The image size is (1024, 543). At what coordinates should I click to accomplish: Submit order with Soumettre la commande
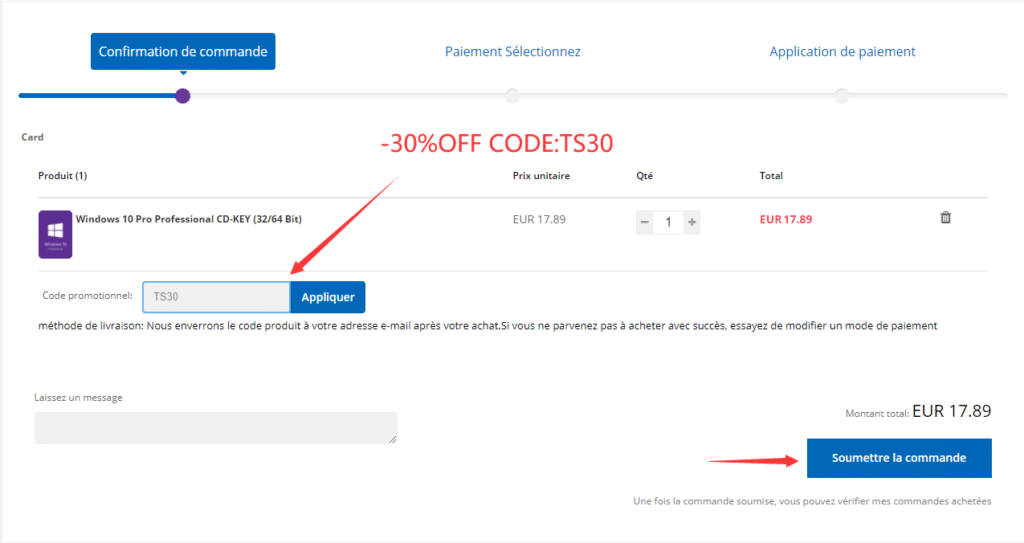pos(899,457)
